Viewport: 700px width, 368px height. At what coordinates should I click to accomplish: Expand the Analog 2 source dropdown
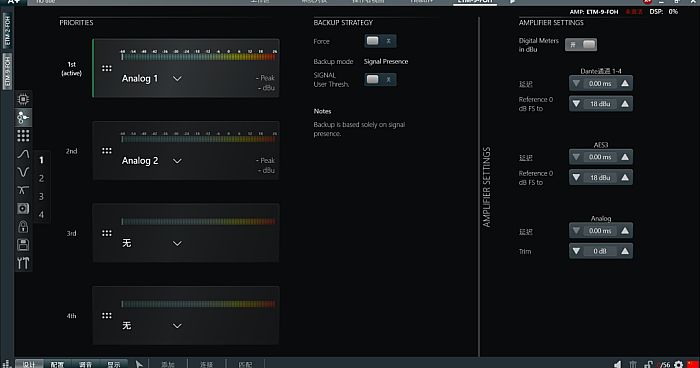pos(177,161)
